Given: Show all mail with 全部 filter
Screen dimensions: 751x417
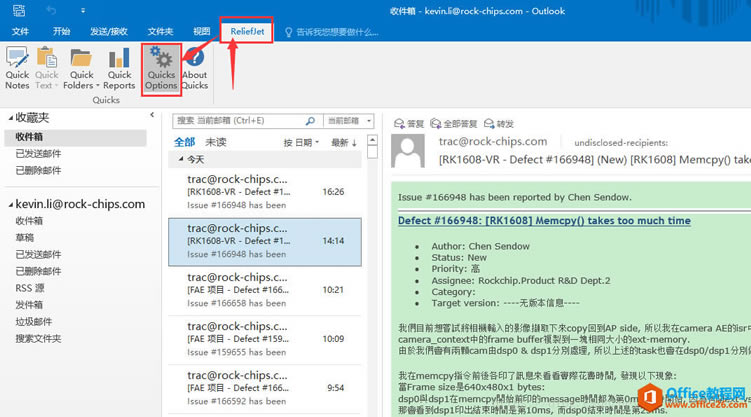Looking at the screenshot, I should [184, 142].
